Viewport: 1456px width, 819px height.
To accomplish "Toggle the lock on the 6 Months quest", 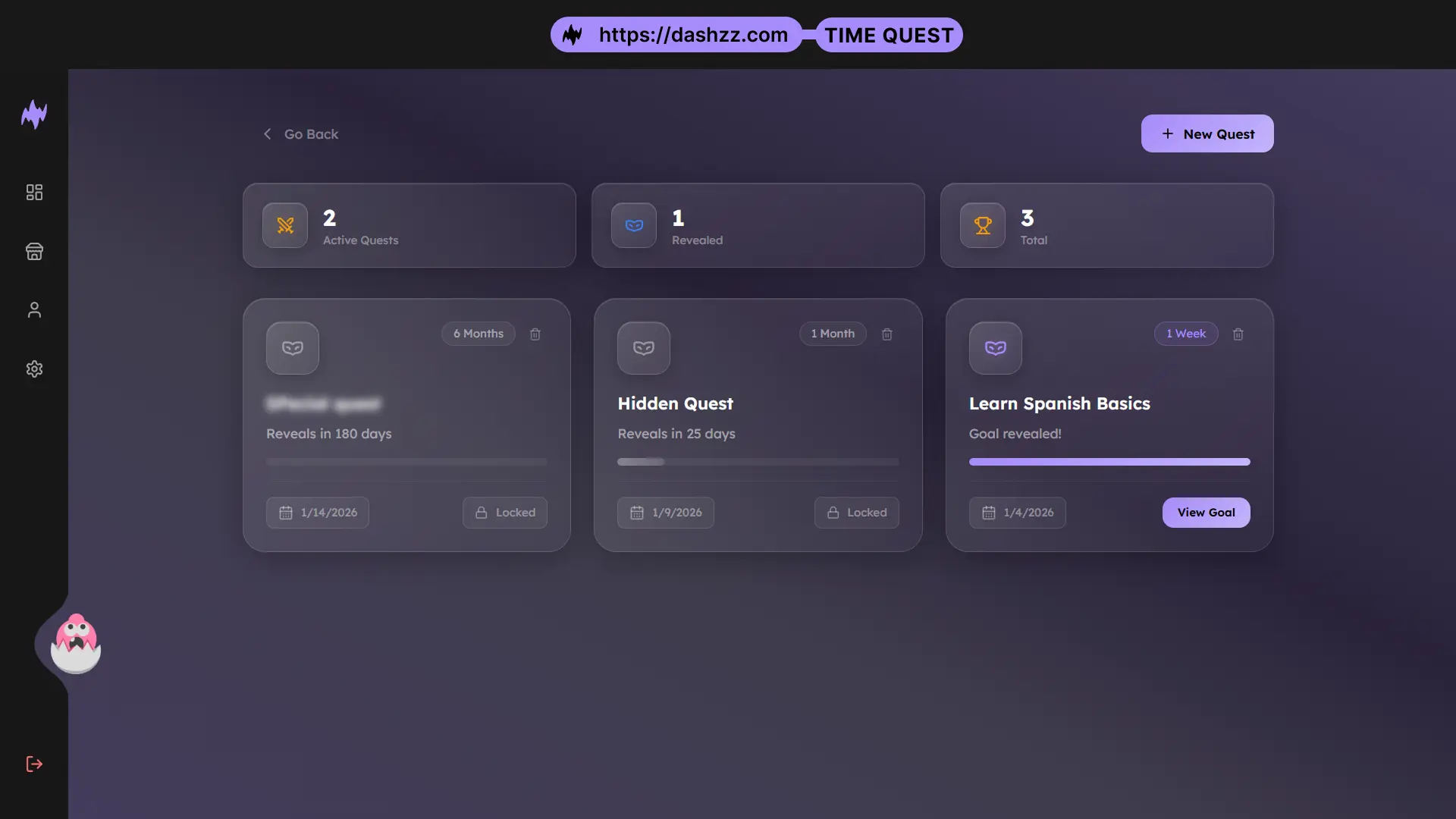I will 504,513.
